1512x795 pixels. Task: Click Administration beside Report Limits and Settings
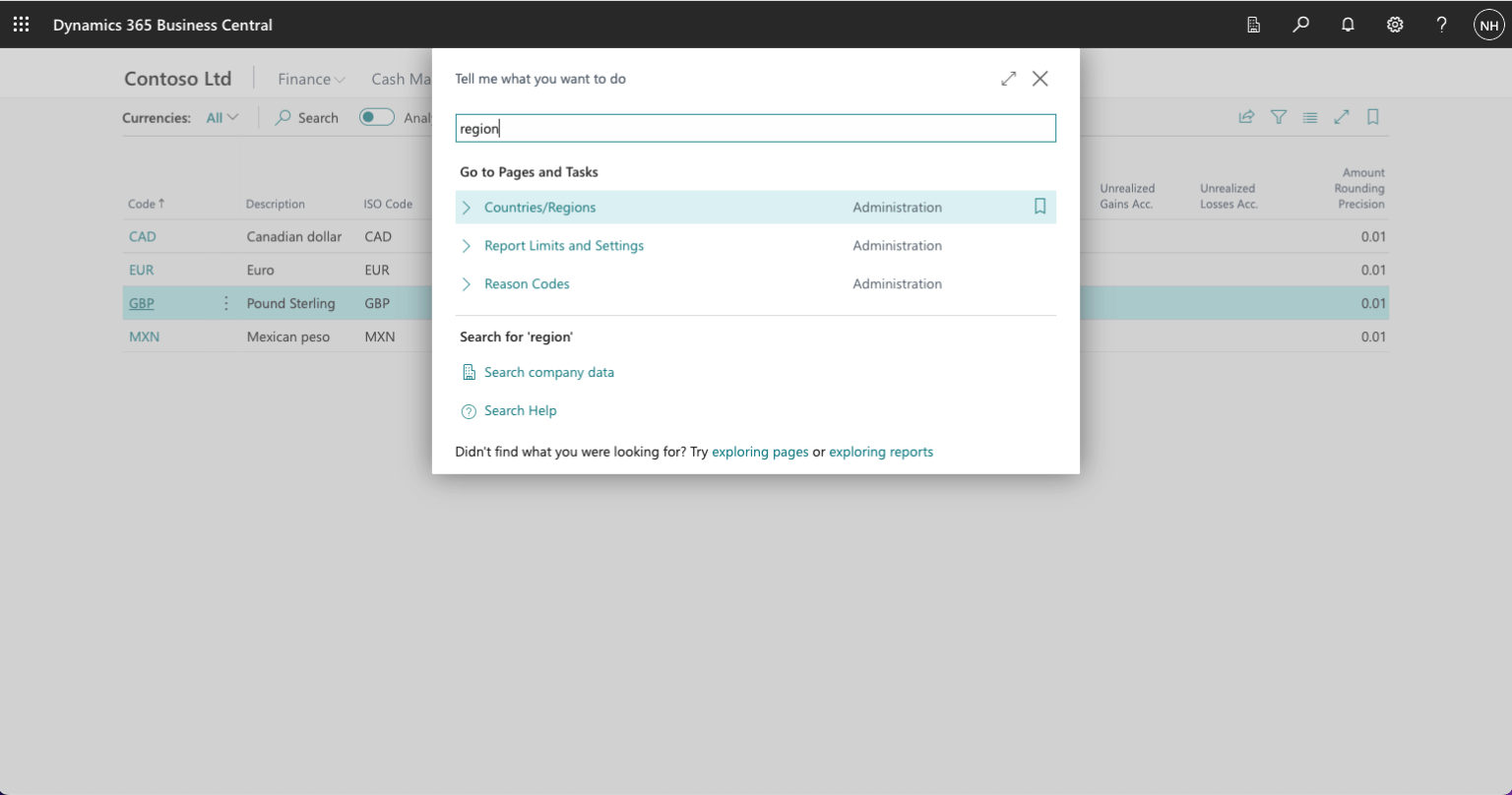tap(898, 246)
